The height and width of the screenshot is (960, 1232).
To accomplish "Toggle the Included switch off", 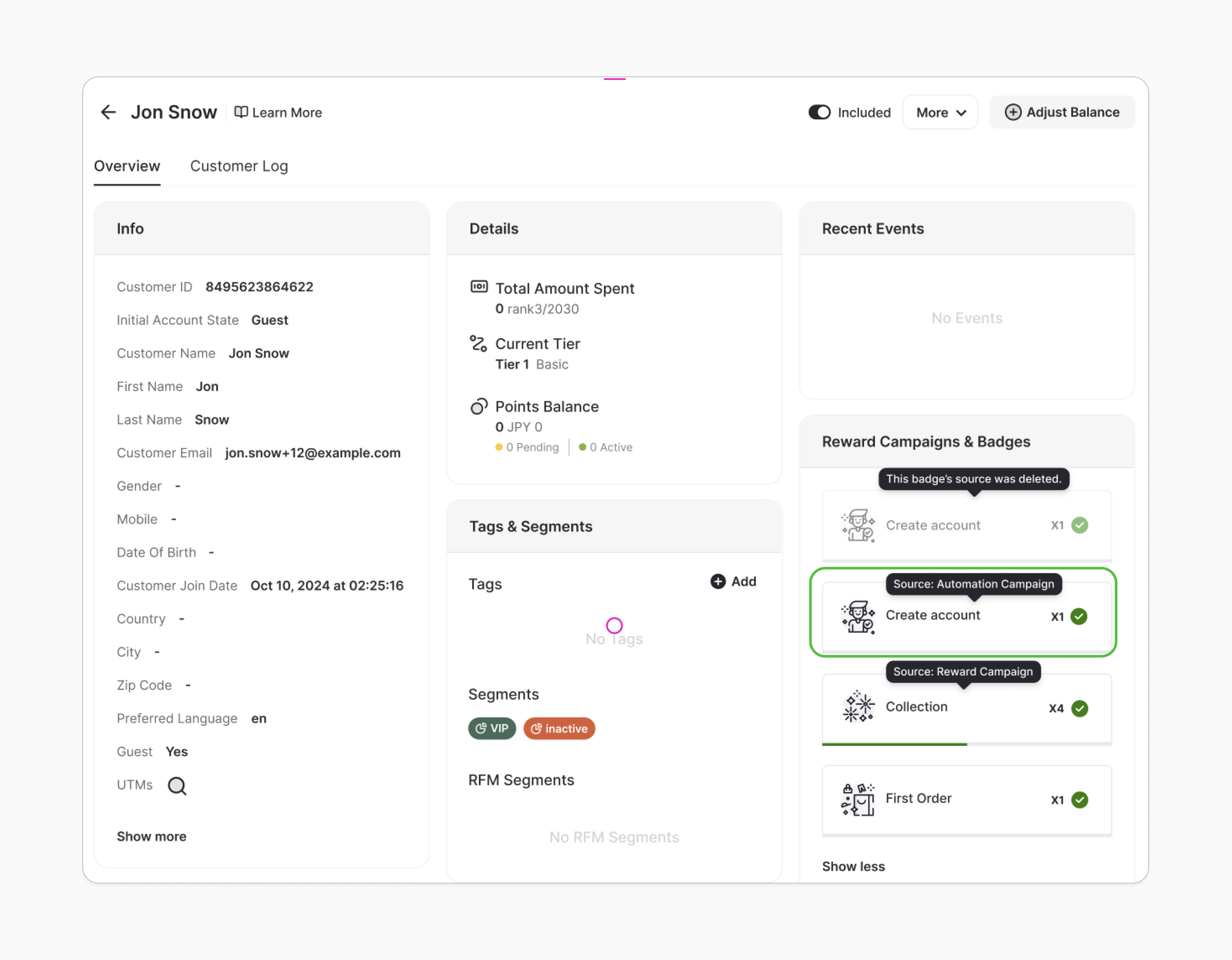I will click(819, 112).
